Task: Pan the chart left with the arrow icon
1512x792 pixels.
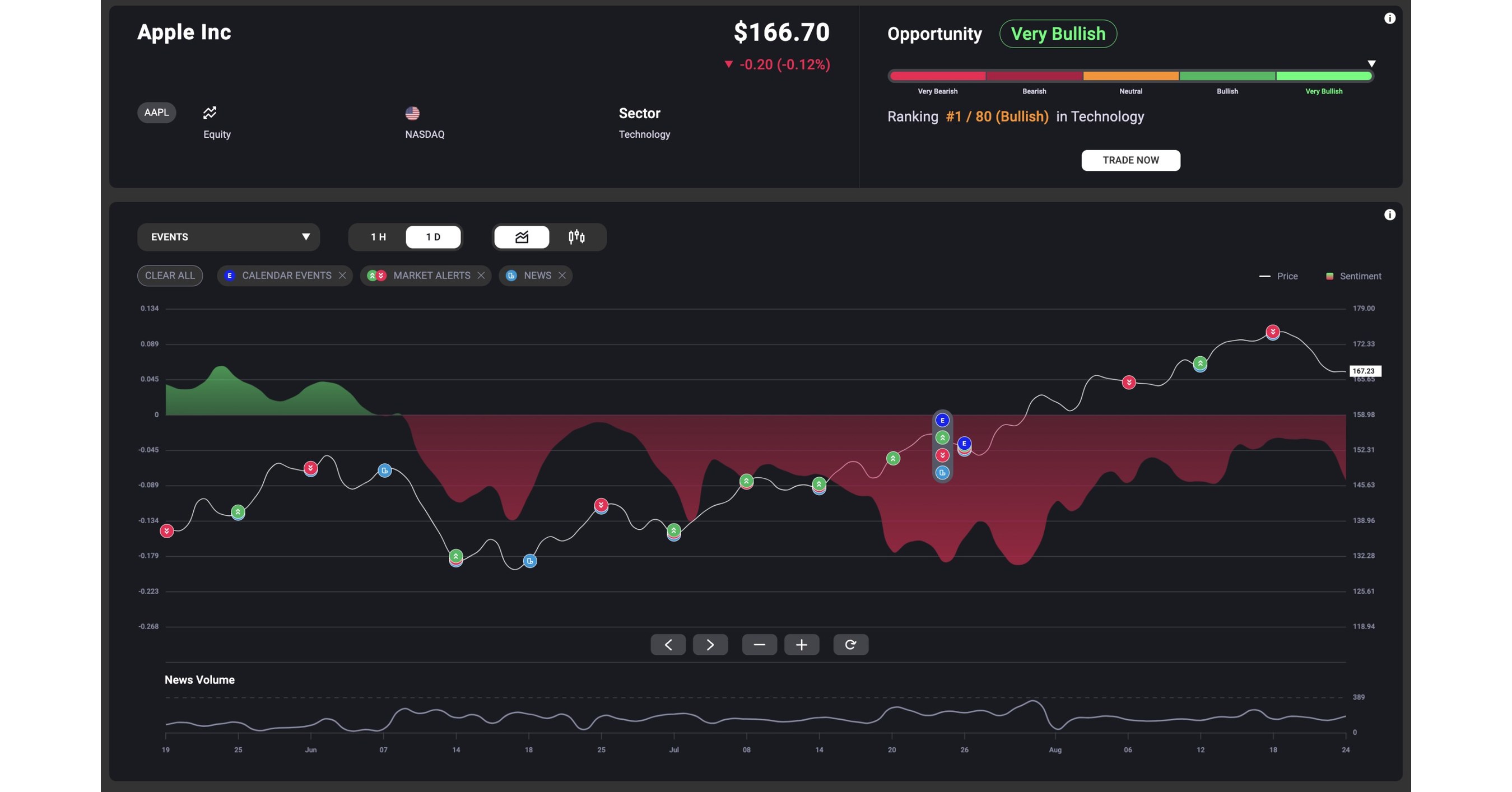Action: 667,644
